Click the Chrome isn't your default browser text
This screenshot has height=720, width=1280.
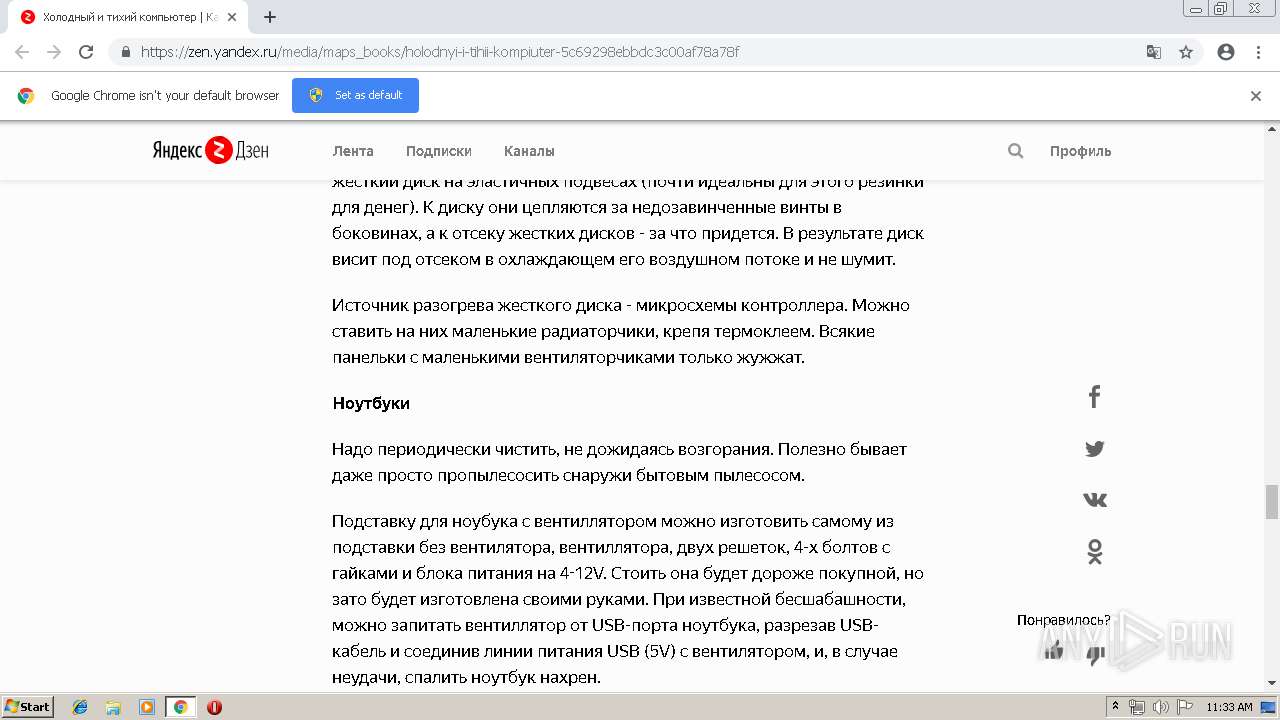click(165, 95)
